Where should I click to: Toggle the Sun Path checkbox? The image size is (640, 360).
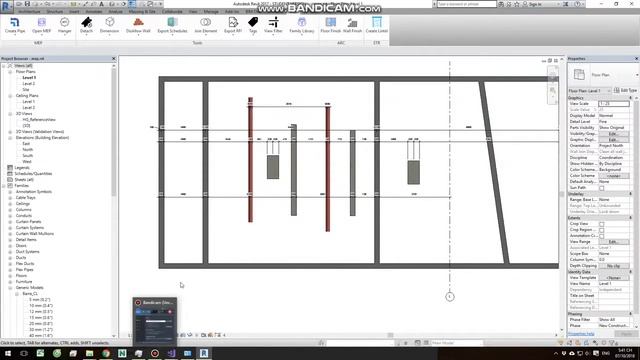coord(602,188)
